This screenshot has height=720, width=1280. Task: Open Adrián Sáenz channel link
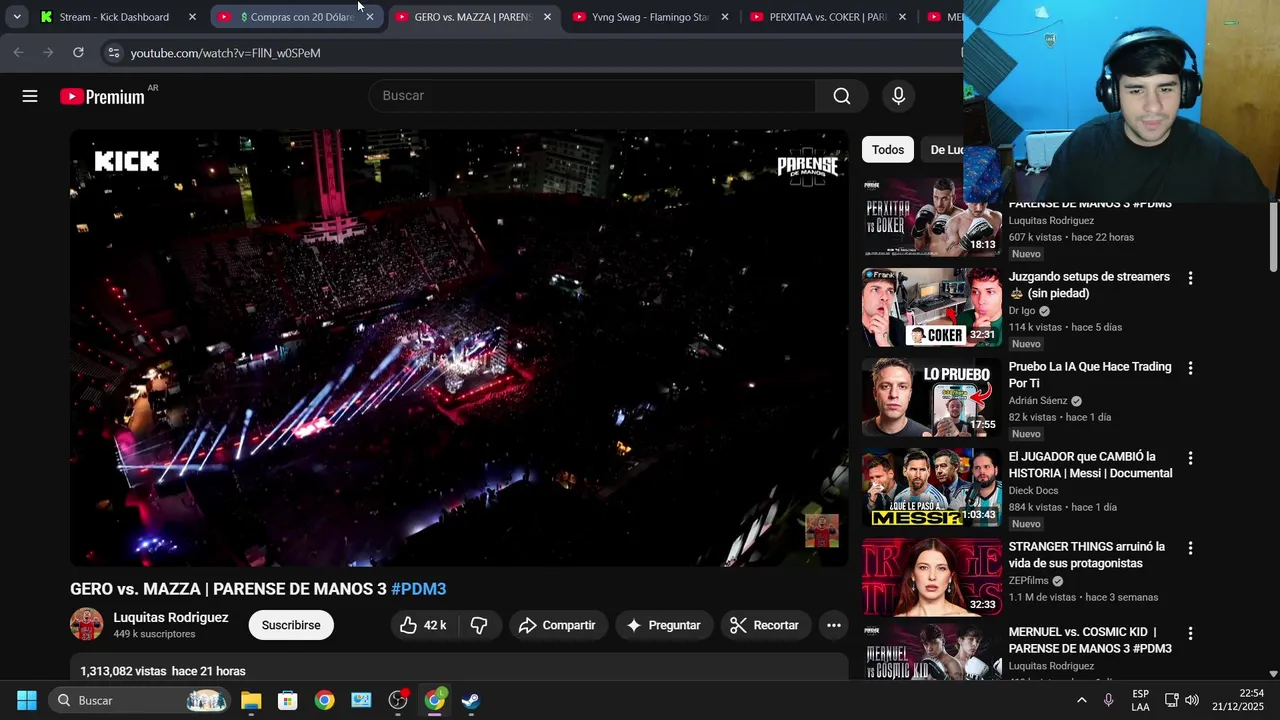tap(1038, 401)
